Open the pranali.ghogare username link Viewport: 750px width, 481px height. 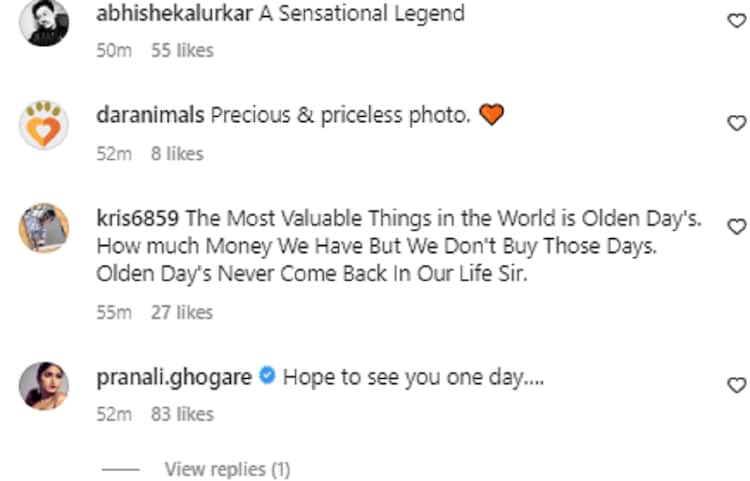(x=174, y=378)
